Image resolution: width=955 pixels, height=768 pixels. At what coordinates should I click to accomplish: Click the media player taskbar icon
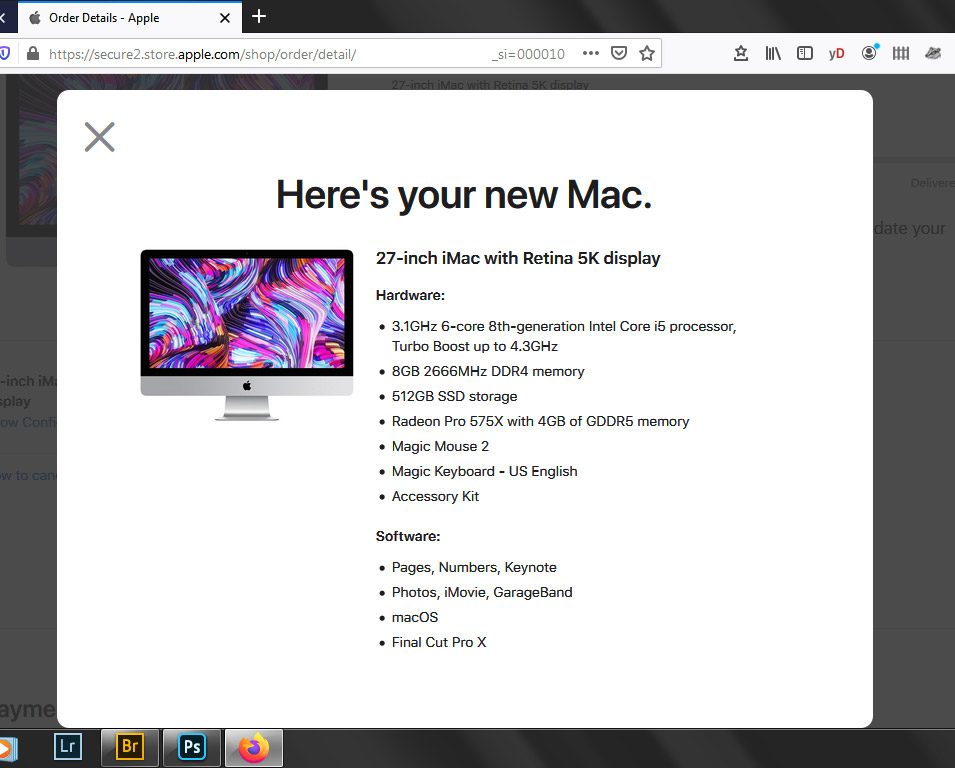point(7,749)
